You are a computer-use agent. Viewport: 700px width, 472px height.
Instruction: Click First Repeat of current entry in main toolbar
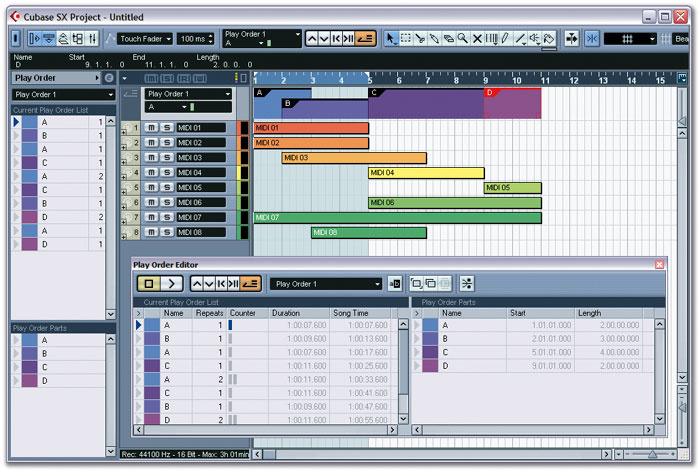336,39
